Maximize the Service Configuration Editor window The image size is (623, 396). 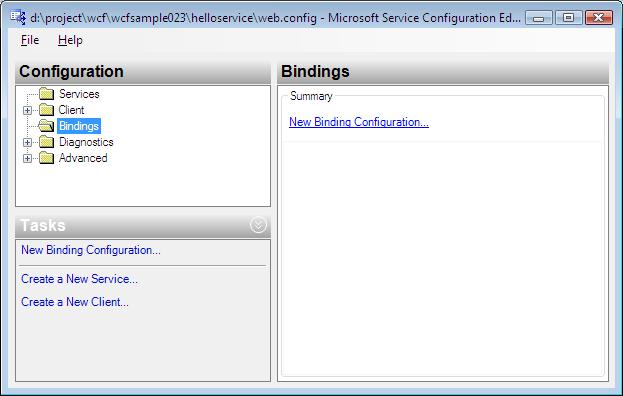[x=569, y=18]
